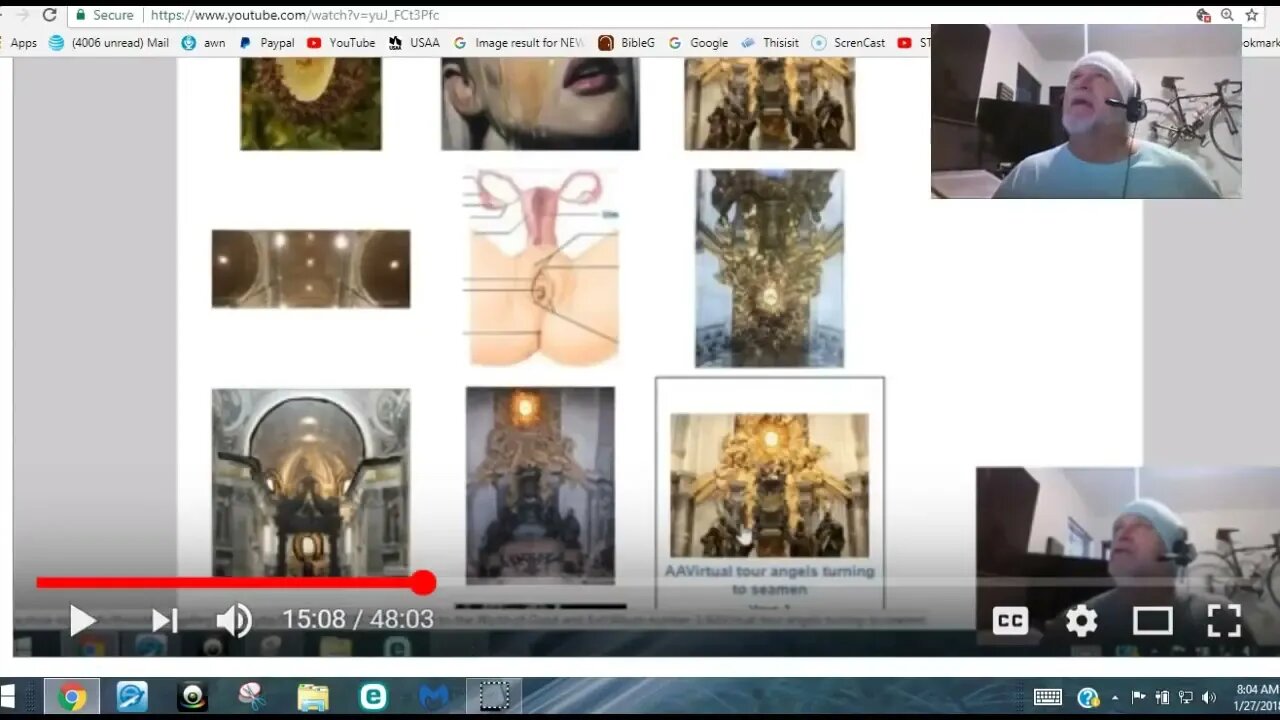Mute the video volume speaker icon

pyautogui.click(x=234, y=620)
